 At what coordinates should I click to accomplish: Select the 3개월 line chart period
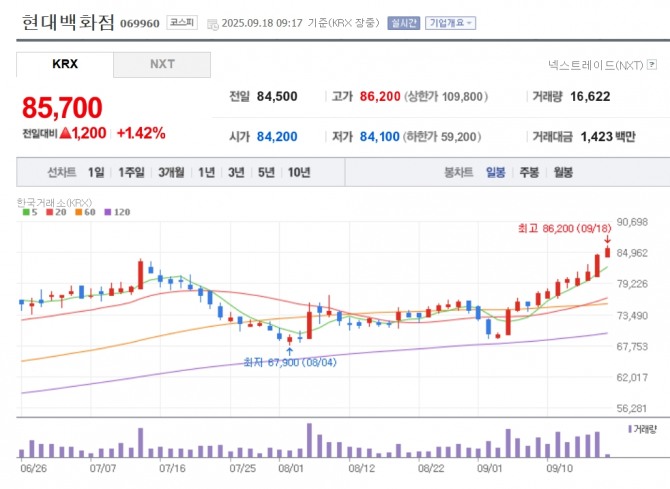[171, 172]
